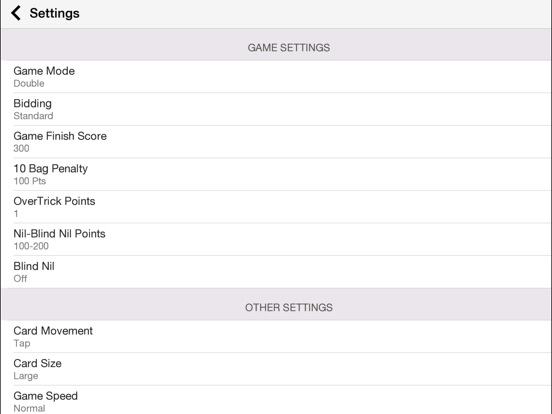Change the Bidding option
Screen dimensions: 552x414
(276, 109)
